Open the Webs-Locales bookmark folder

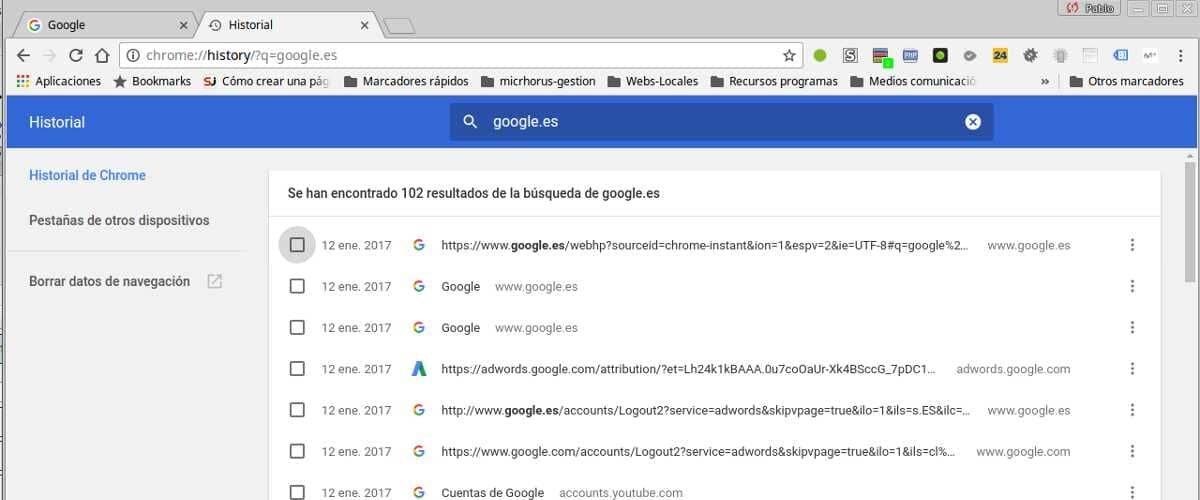[652, 81]
